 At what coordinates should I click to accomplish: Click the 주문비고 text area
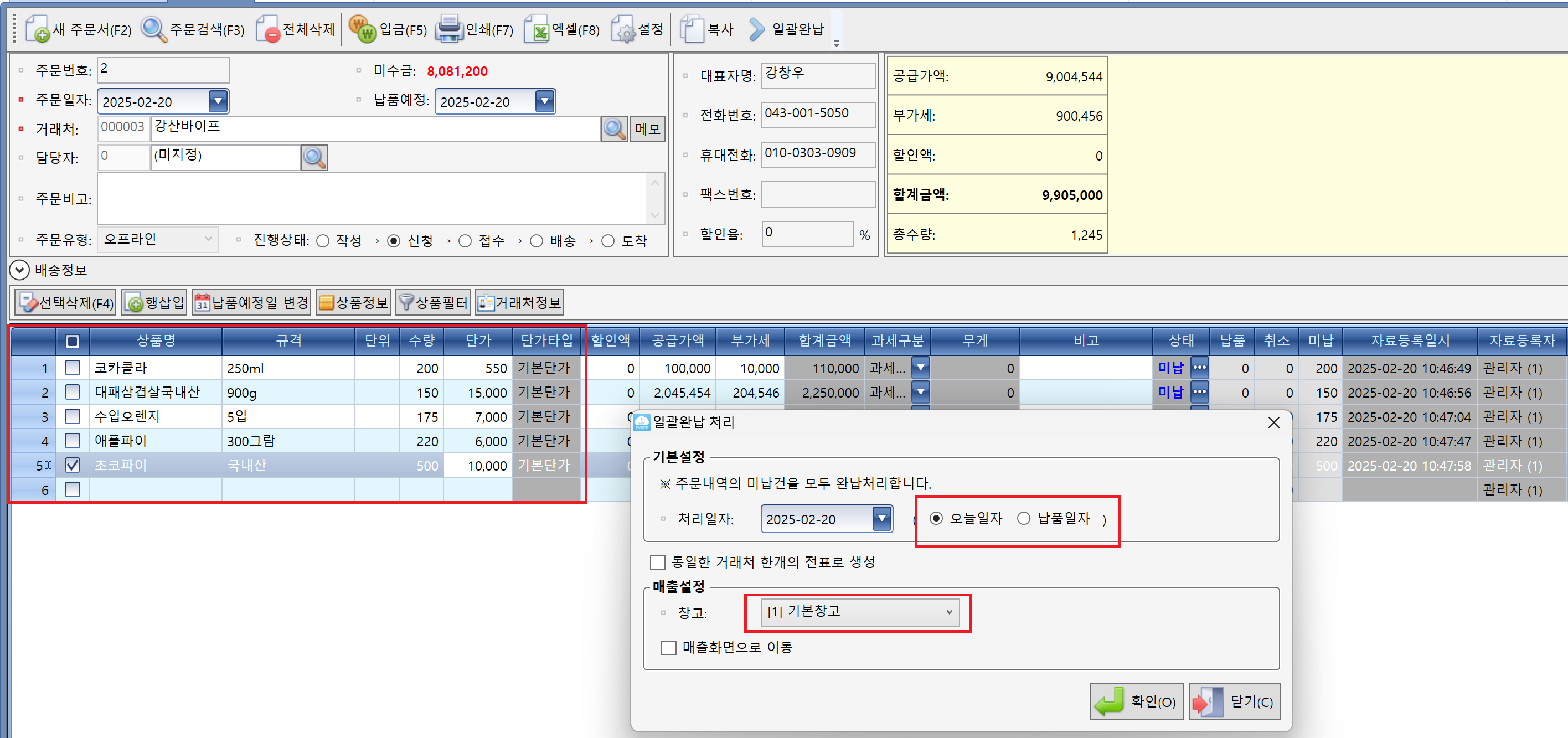(372, 199)
